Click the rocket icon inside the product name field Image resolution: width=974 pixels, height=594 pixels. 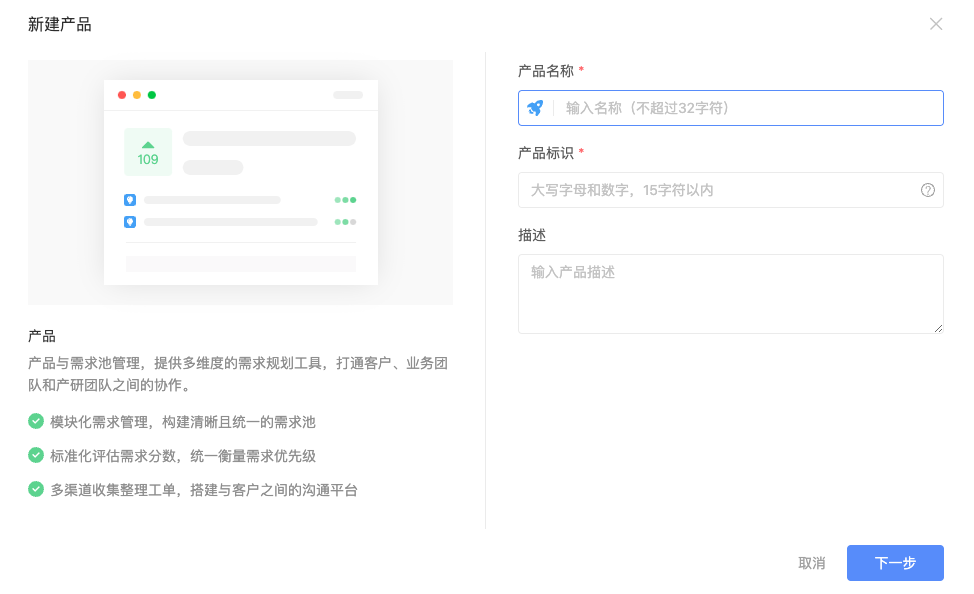(x=535, y=107)
